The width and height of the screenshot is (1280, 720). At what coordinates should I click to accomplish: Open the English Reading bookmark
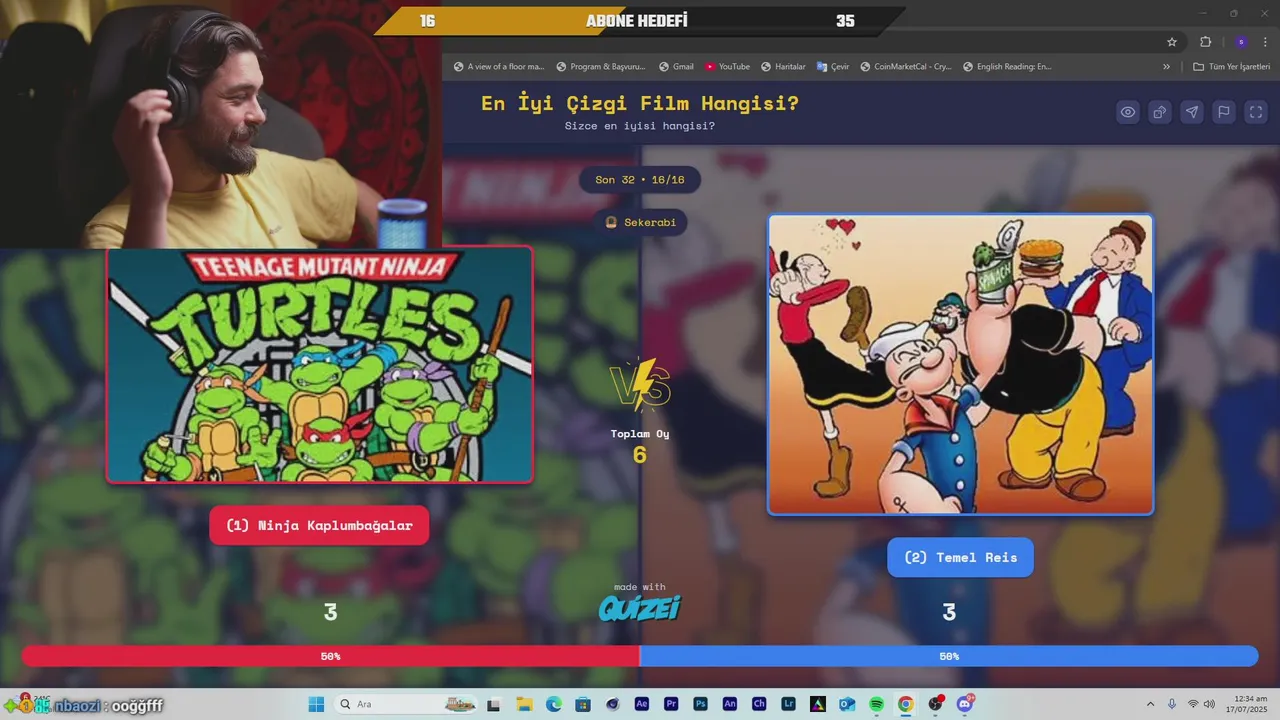[1007, 67]
